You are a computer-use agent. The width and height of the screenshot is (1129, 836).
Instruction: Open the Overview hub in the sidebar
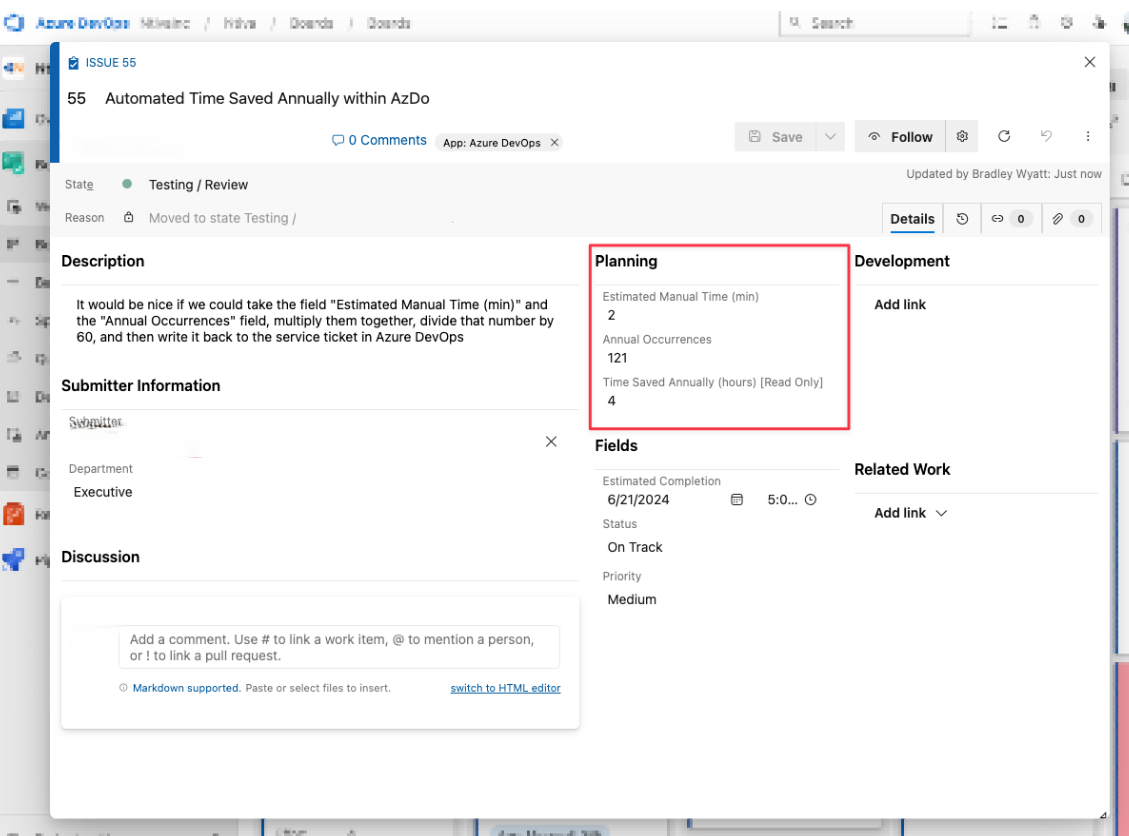coord(14,118)
